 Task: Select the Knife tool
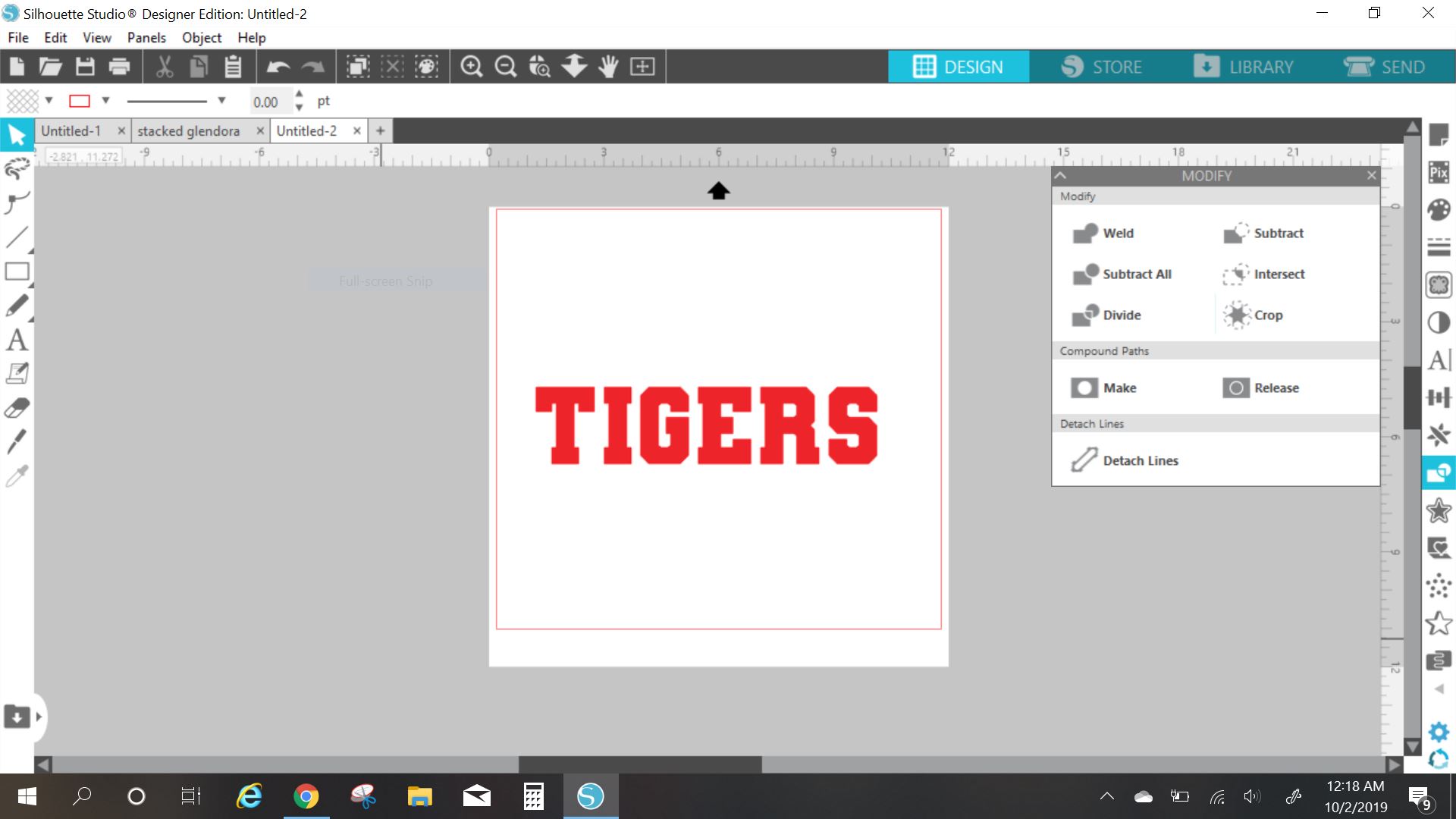coord(17,441)
